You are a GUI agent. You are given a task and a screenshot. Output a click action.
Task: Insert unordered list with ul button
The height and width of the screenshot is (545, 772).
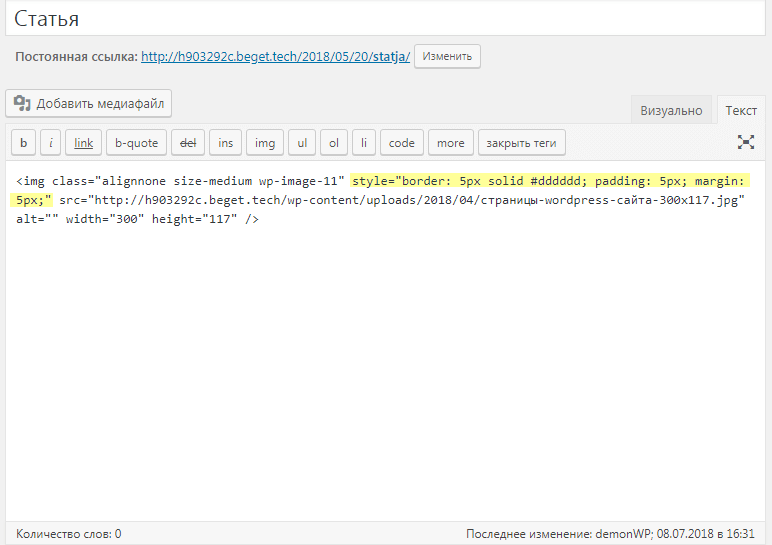click(302, 143)
